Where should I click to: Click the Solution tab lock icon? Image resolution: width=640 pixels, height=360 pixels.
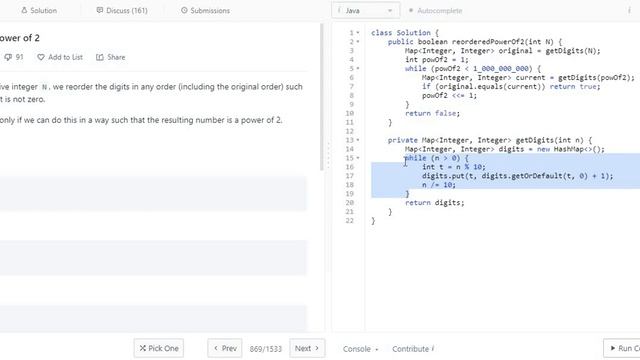click(x=24, y=10)
